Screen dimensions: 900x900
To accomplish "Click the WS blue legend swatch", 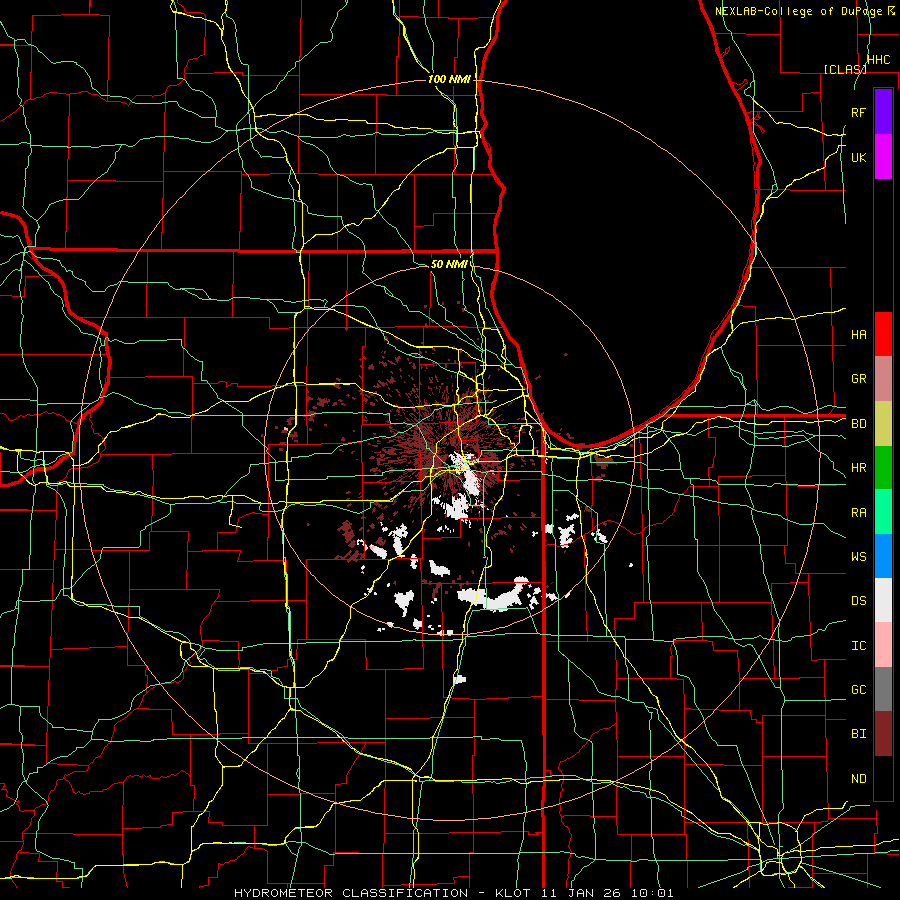I will [883, 556].
